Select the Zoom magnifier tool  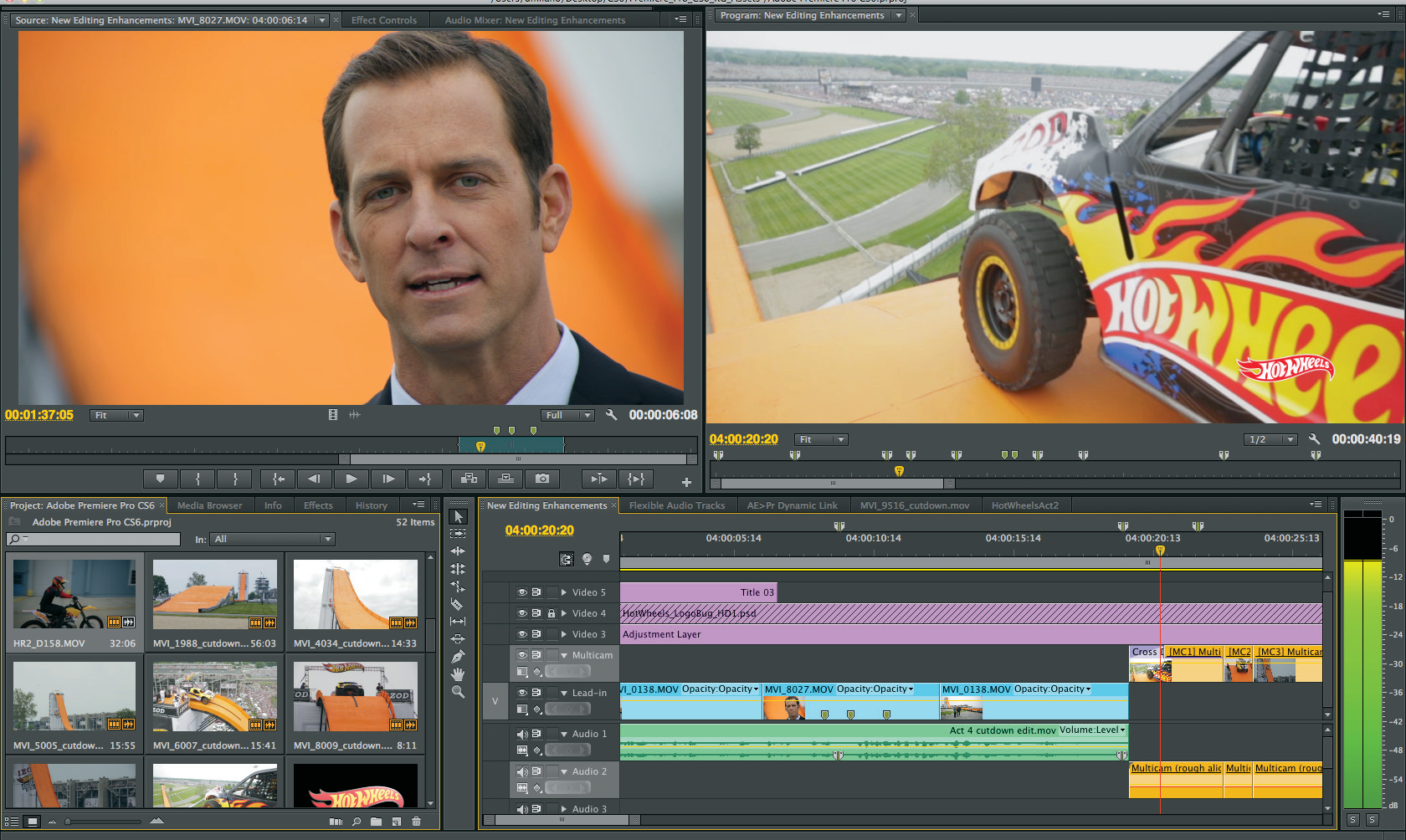click(x=458, y=692)
